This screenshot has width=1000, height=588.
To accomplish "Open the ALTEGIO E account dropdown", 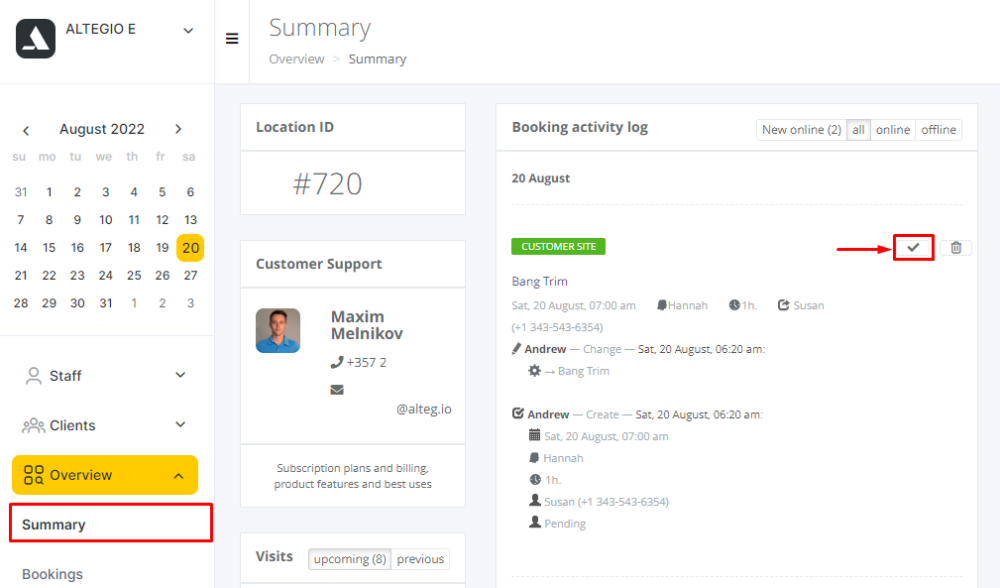I will (188, 30).
